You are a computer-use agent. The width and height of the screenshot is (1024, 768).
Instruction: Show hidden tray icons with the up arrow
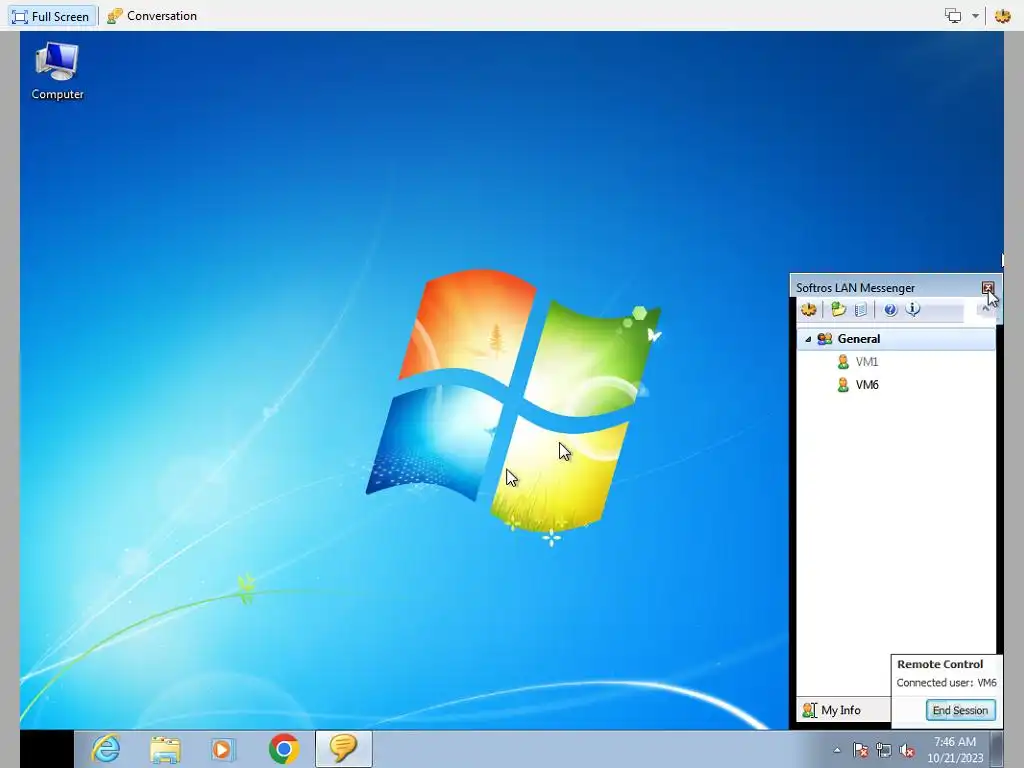tap(837, 750)
